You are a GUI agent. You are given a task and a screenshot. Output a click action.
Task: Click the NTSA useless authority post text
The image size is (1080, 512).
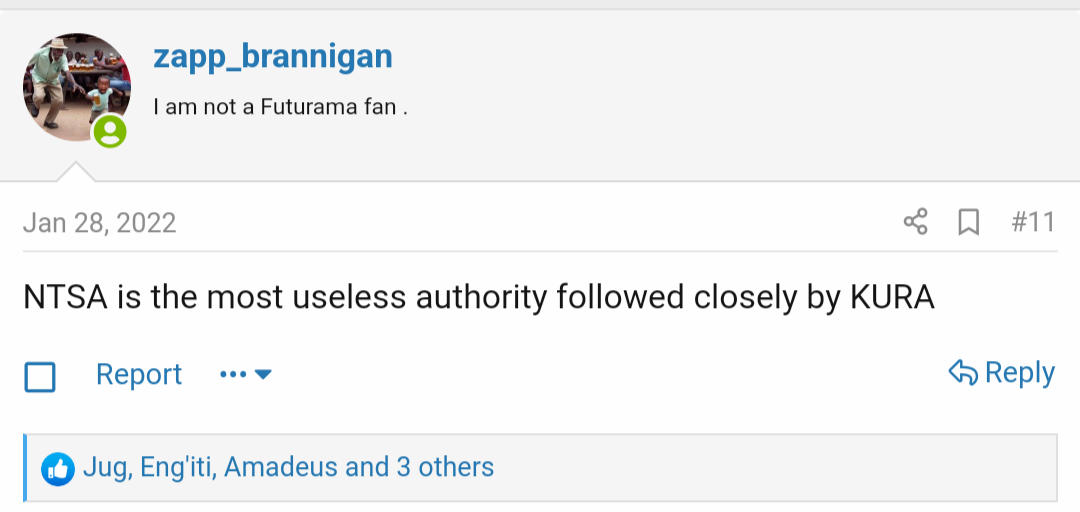[479, 297]
